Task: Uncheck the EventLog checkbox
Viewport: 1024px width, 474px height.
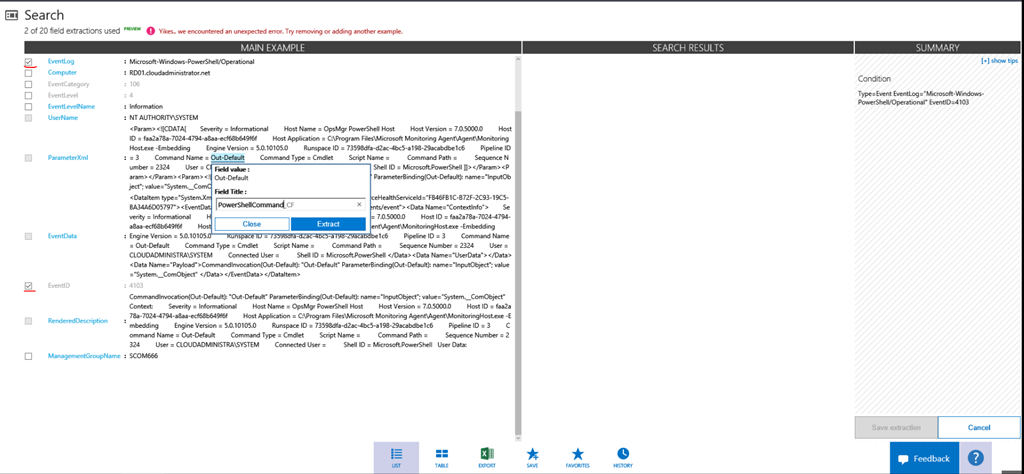Action: click(x=29, y=62)
